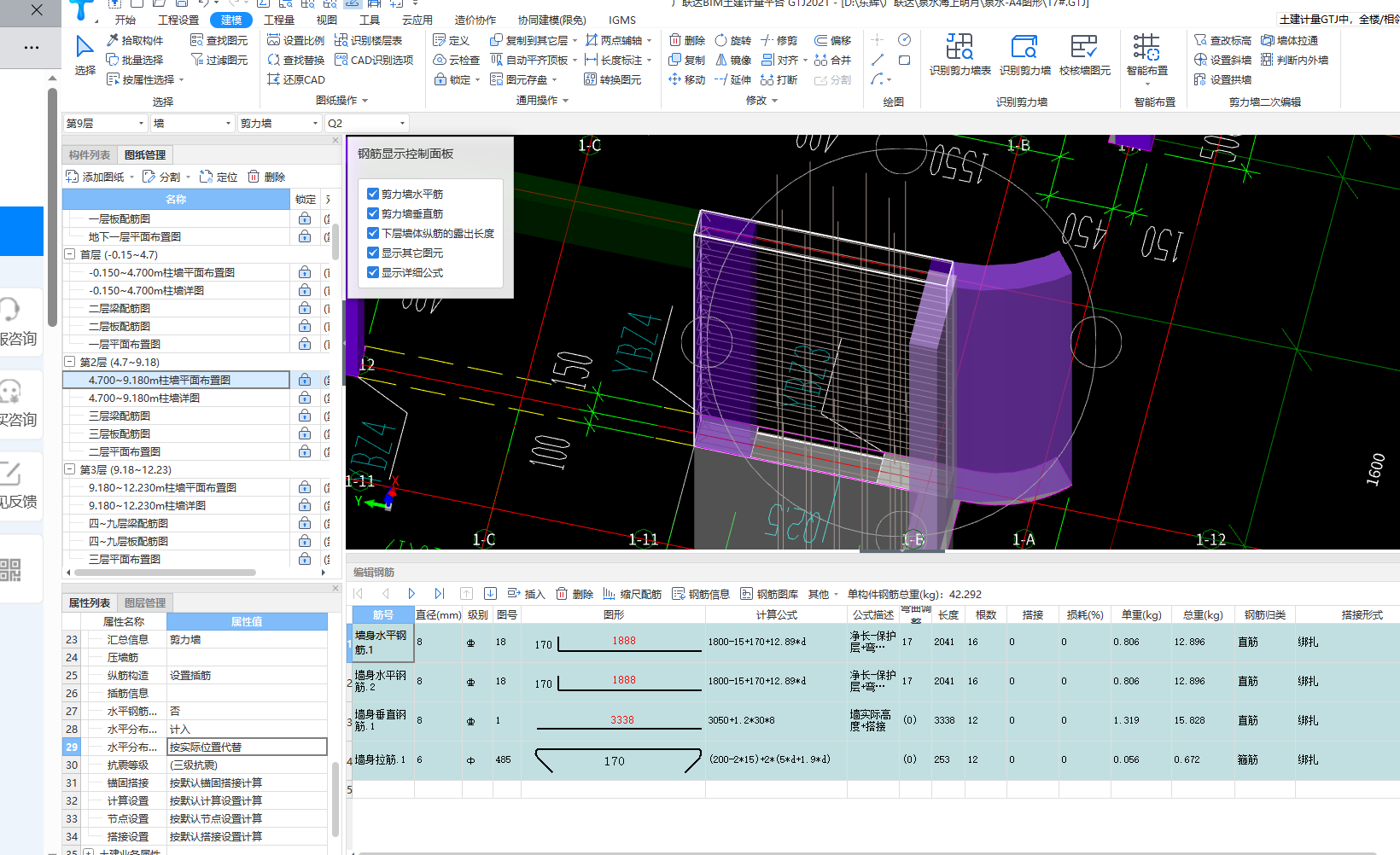Go to next rebar record arrow
The width and height of the screenshot is (1400, 855).
click(x=411, y=594)
